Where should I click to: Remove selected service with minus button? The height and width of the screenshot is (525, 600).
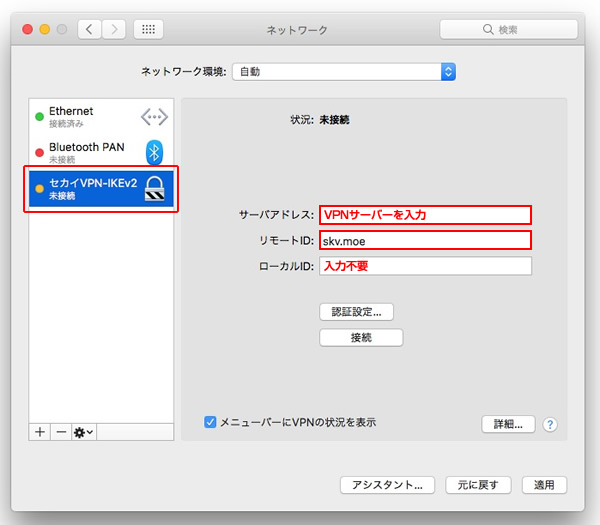pyautogui.click(x=60, y=431)
